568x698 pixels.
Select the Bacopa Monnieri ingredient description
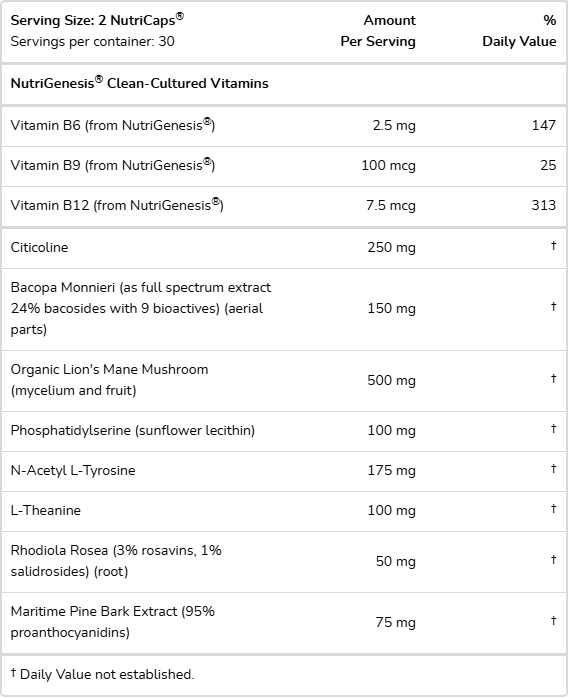[x=141, y=308]
